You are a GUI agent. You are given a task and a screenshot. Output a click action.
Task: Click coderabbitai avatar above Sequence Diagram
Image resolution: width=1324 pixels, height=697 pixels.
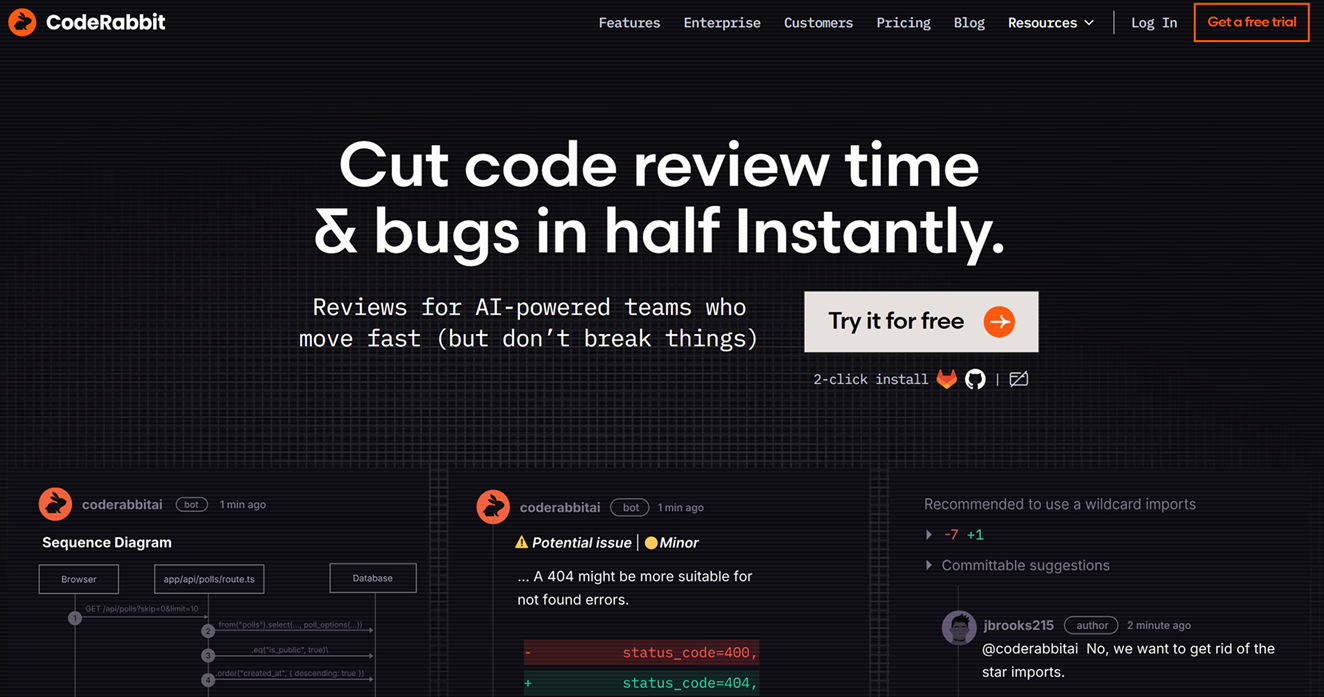coord(55,504)
